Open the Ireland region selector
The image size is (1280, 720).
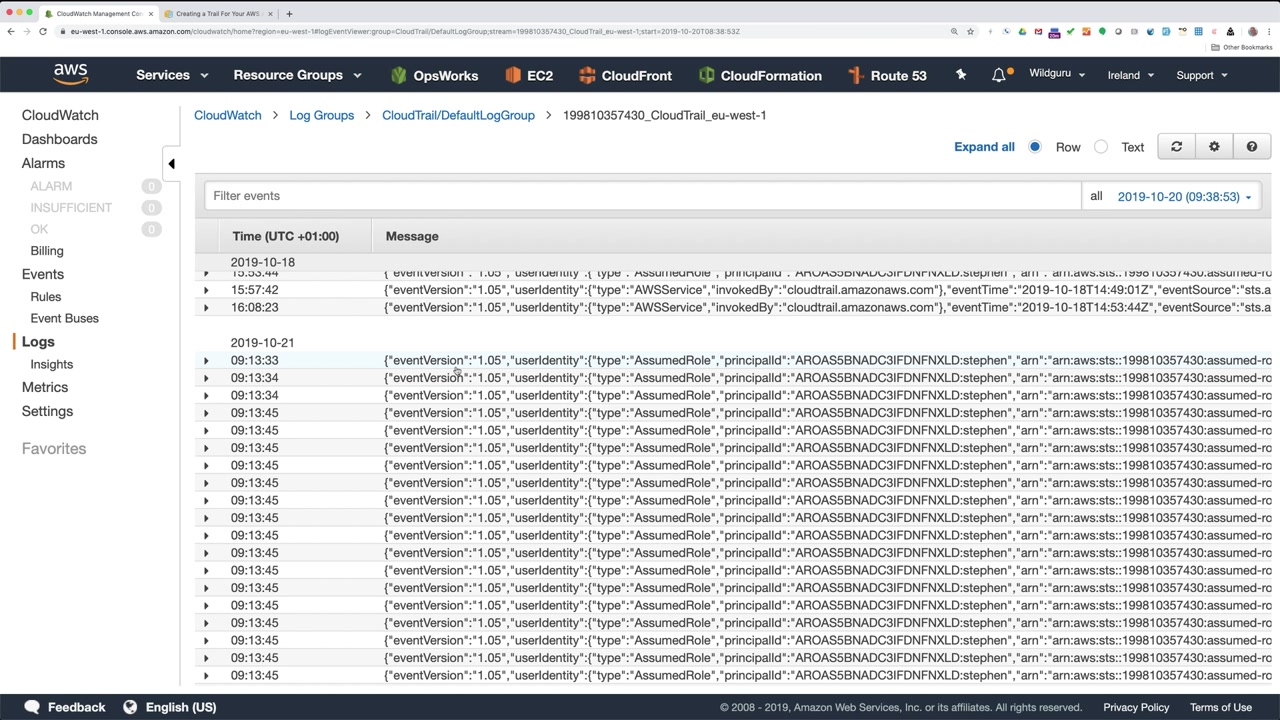(x=1131, y=75)
